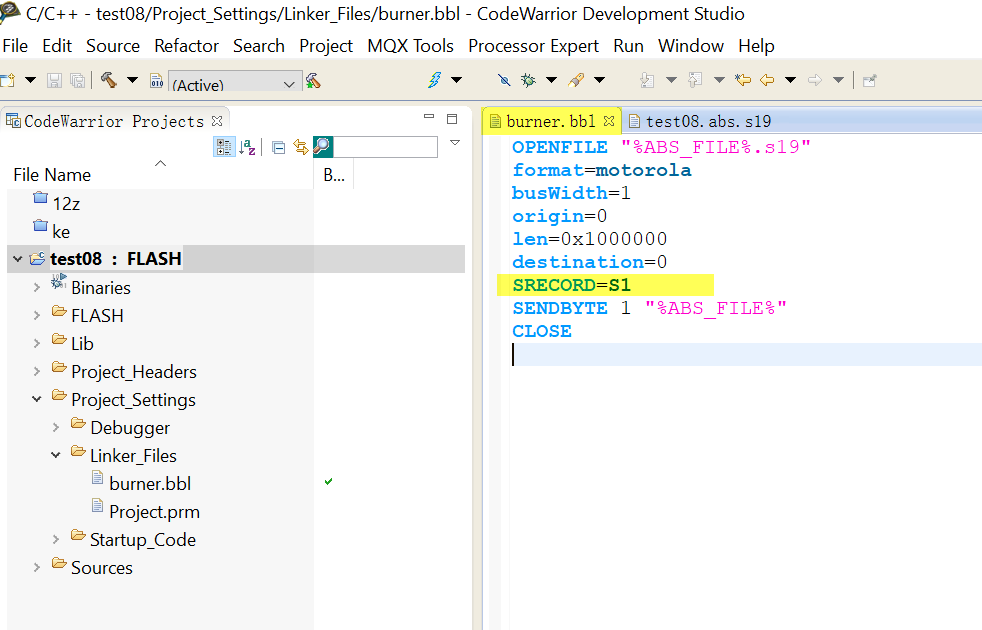Open the Search flashlight dropdown arrow
982x630 pixels.
point(599,80)
